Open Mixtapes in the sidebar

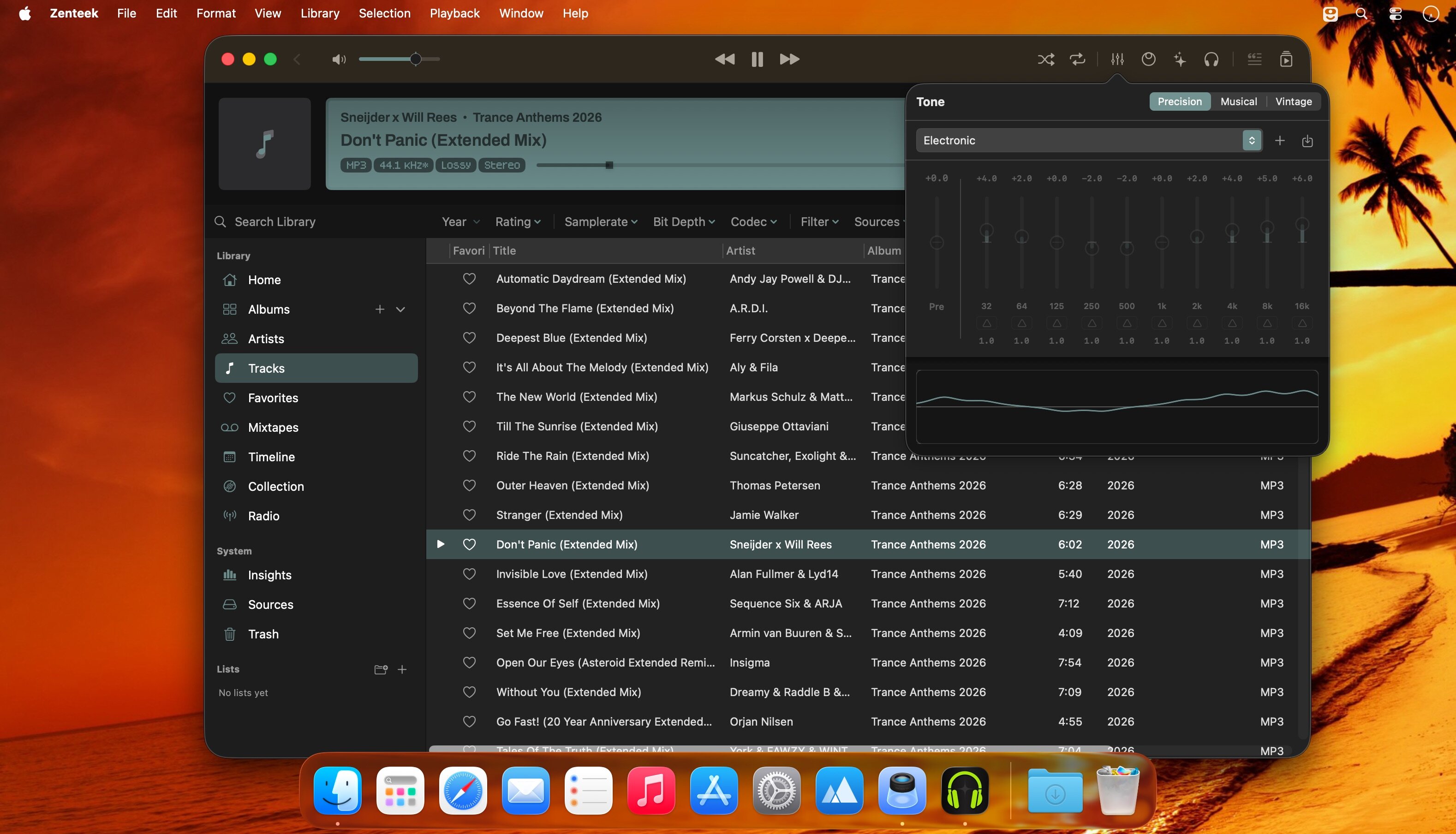tap(316, 427)
